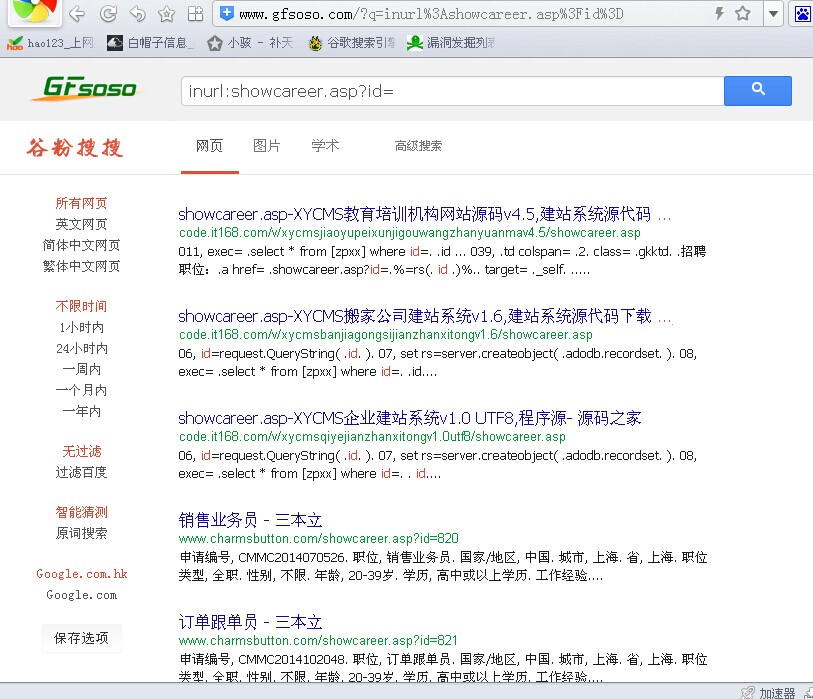Viewport: 813px width, 699px height.
Task: Choose Google.com.hk source
Action: click(81, 574)
